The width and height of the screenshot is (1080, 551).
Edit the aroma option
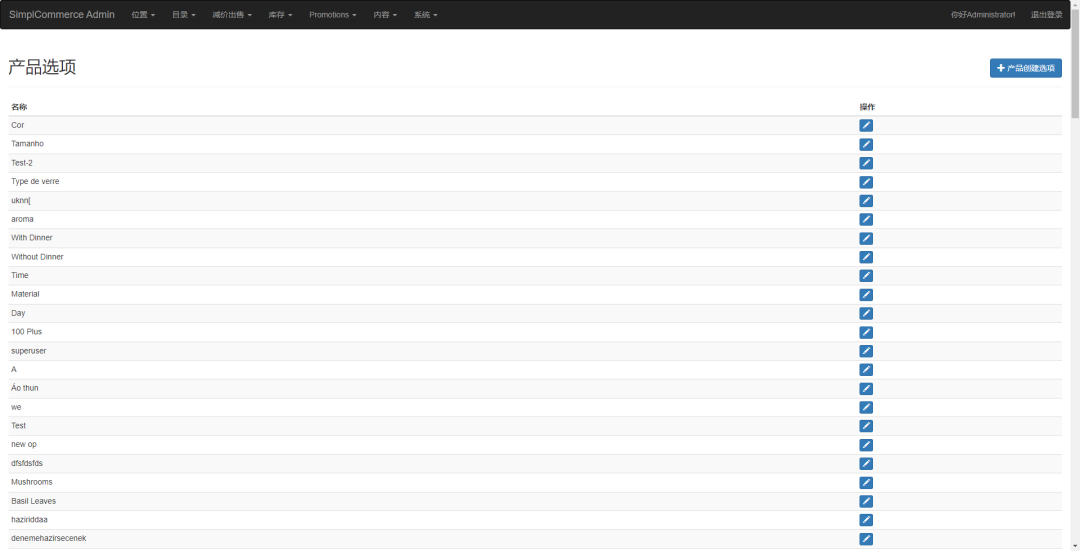coord(866,219)
